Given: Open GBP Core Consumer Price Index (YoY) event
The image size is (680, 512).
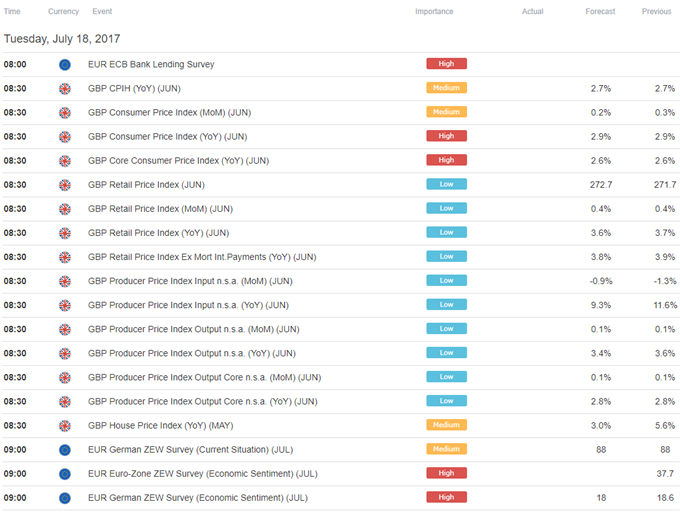Looking at the screenshot, I should 178,161.
